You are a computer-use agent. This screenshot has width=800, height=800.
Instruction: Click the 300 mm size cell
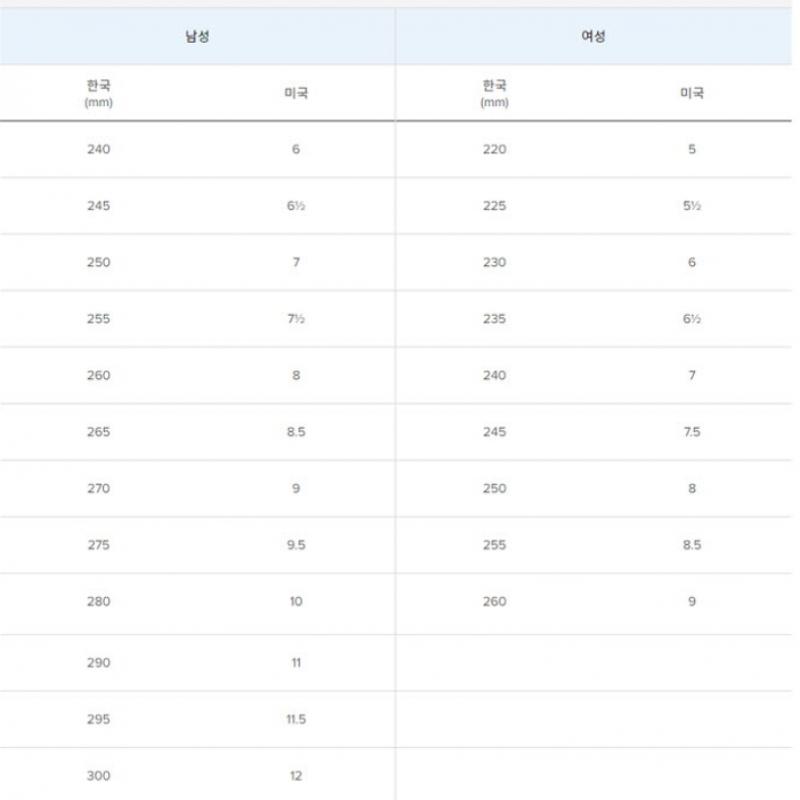[99, 776]
